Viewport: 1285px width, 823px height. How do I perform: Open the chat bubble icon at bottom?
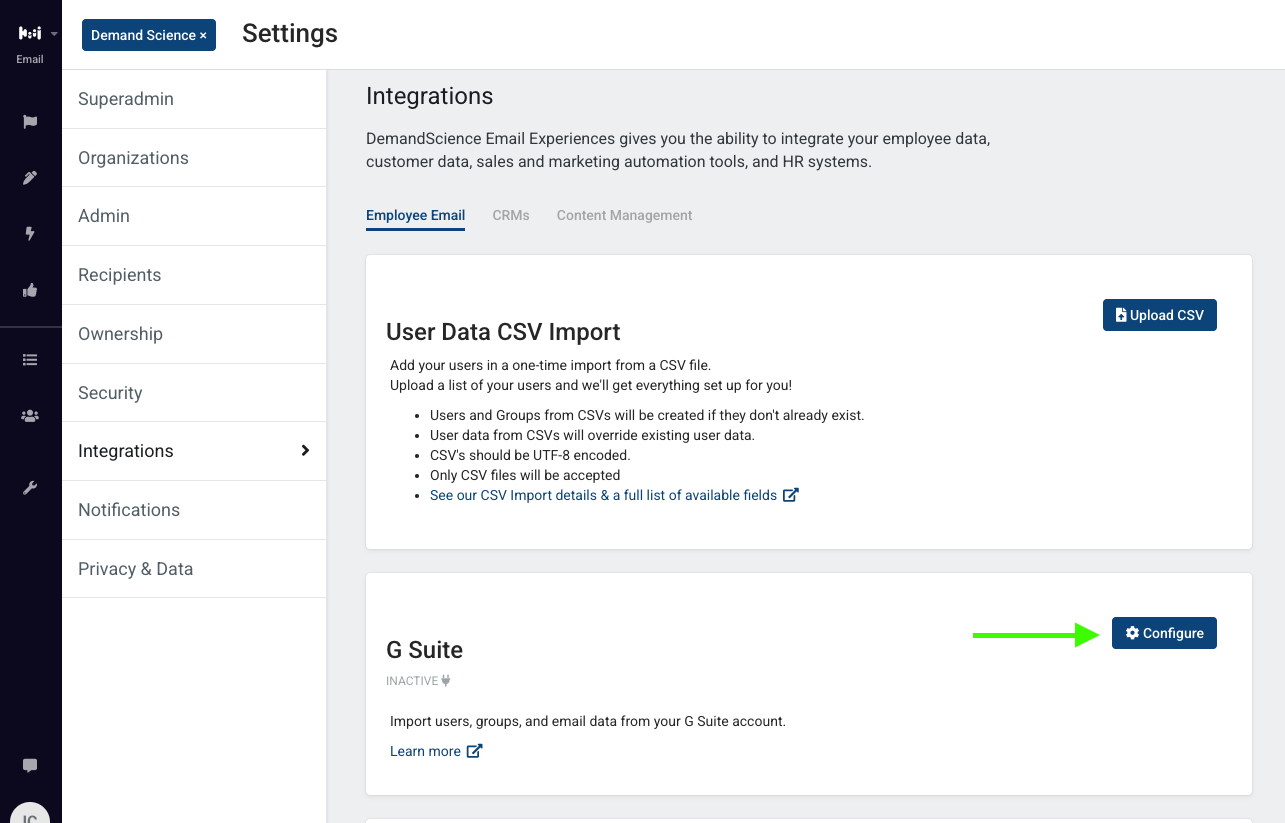[x=30, y=766]
